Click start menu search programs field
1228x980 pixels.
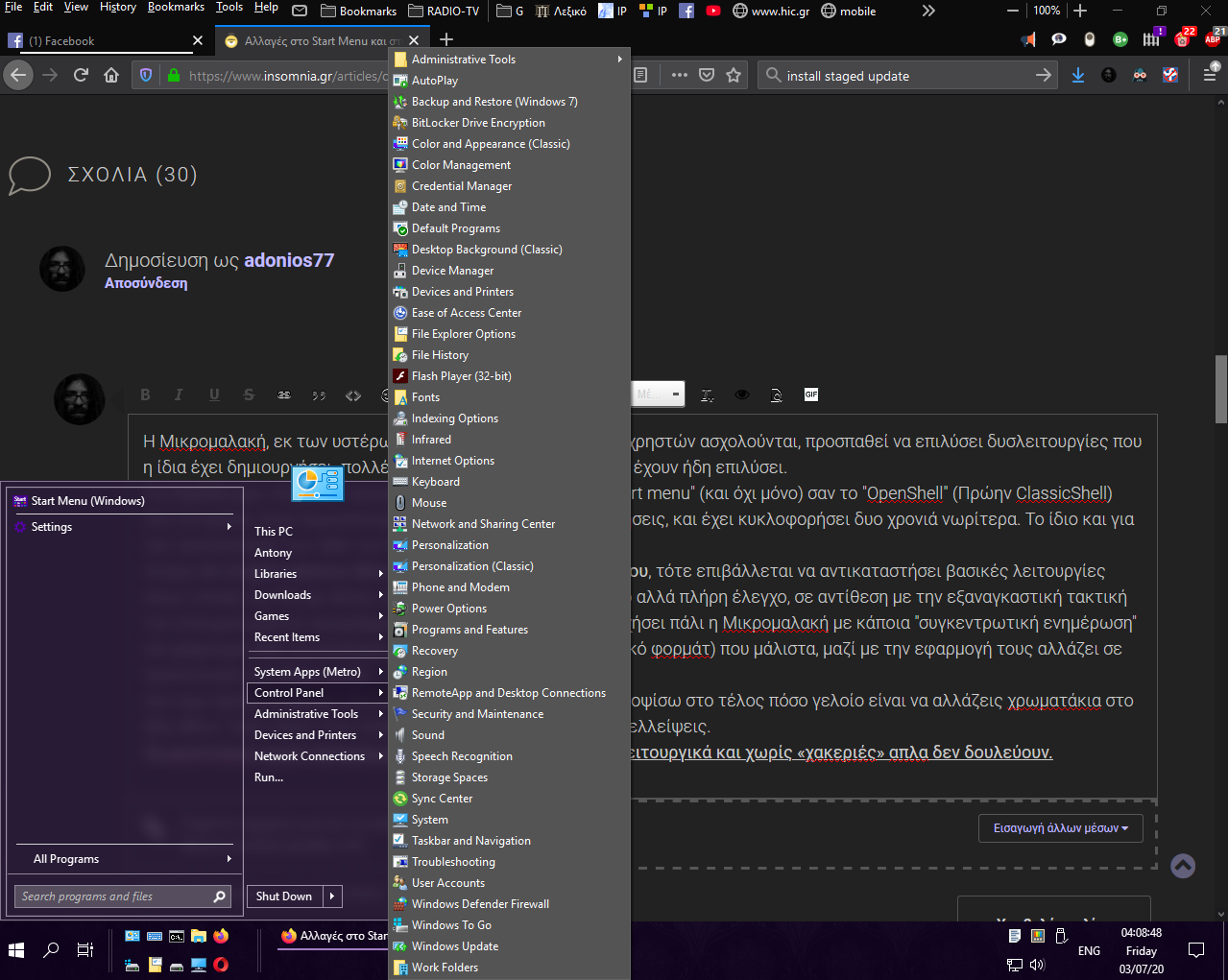pyautogui.click(x=124, y=896)
